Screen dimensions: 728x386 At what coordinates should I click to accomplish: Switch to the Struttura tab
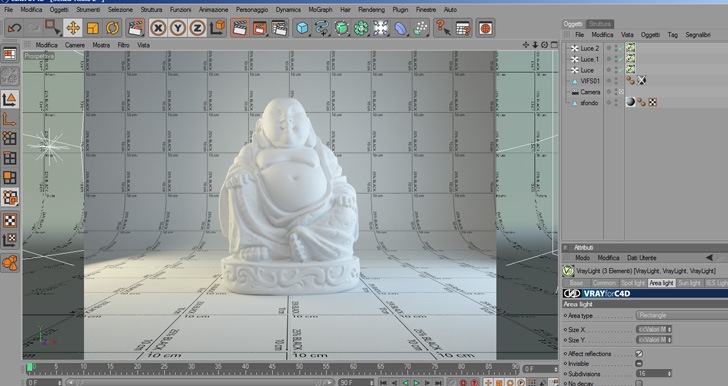click(599, 24)
